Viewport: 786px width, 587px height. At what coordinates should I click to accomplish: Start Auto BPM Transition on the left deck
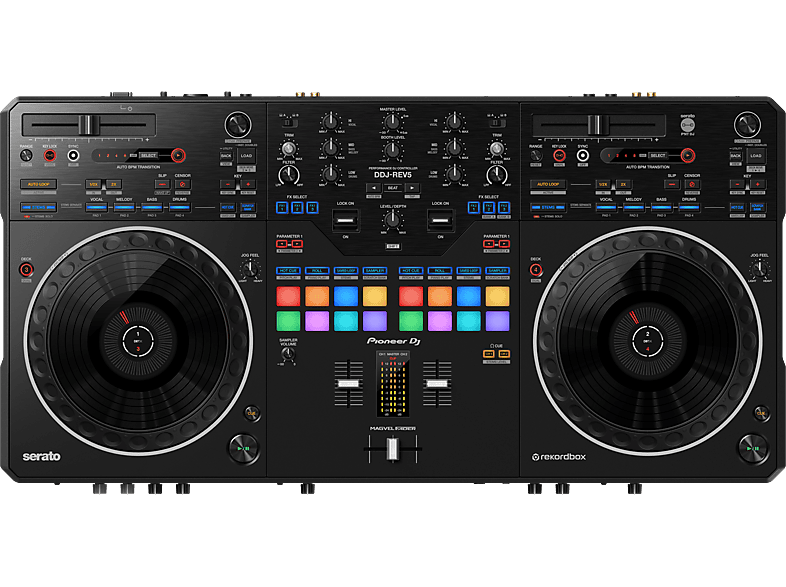click(178, 155)
